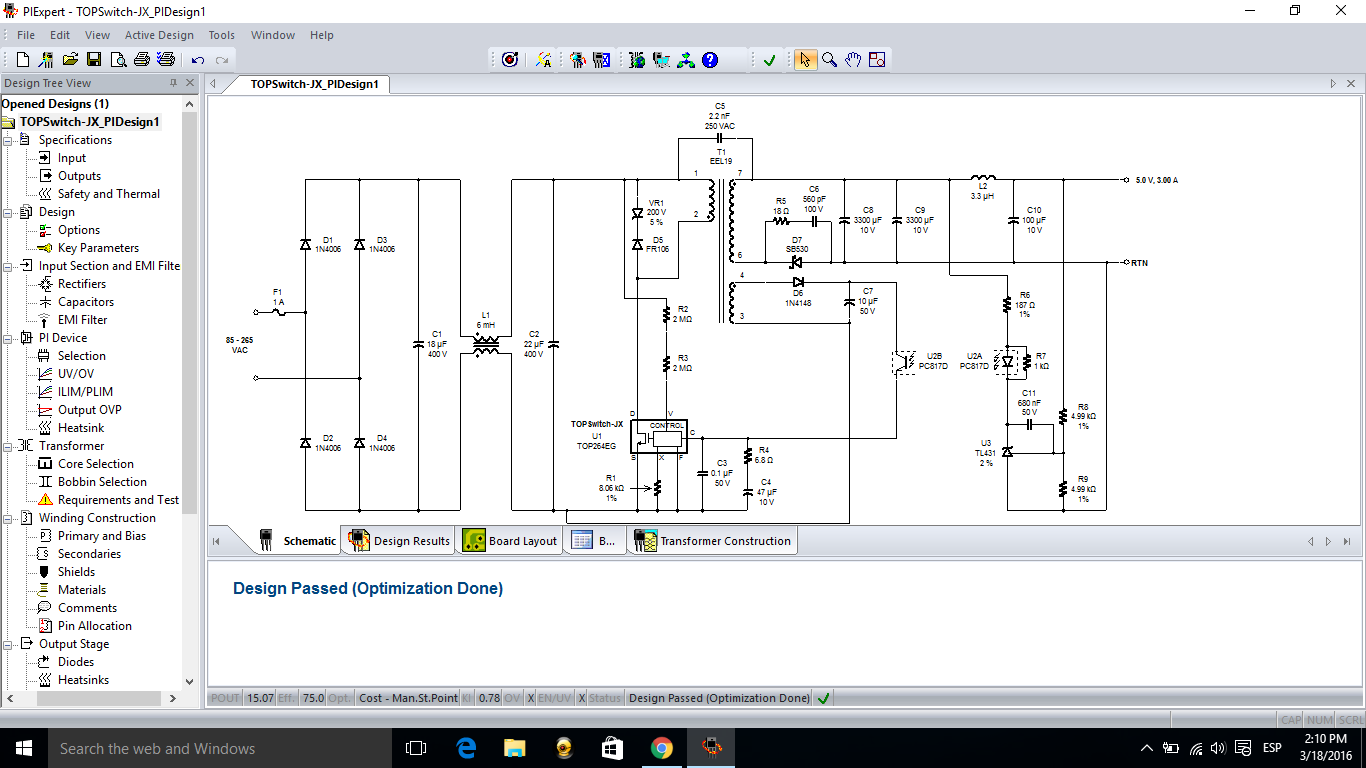Pin the Design Tree View panel

173,83
